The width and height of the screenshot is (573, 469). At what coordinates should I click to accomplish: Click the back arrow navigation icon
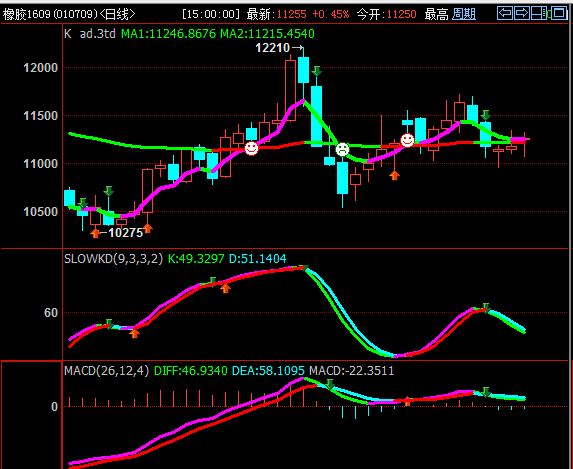tap(505, 13)
